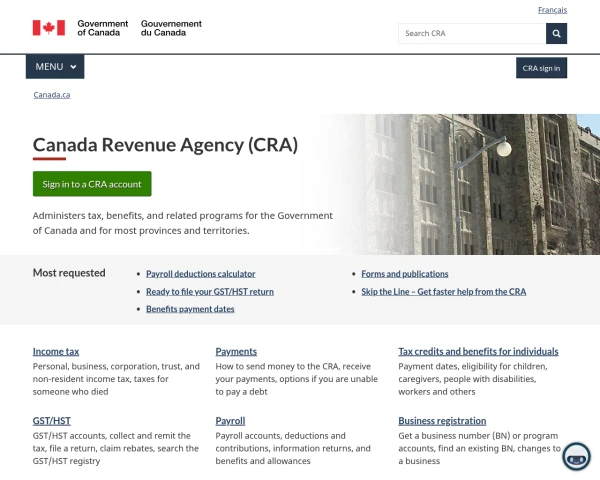Focus the Search CRA input field
Viewport: 600px width, 480px height.
472,34
